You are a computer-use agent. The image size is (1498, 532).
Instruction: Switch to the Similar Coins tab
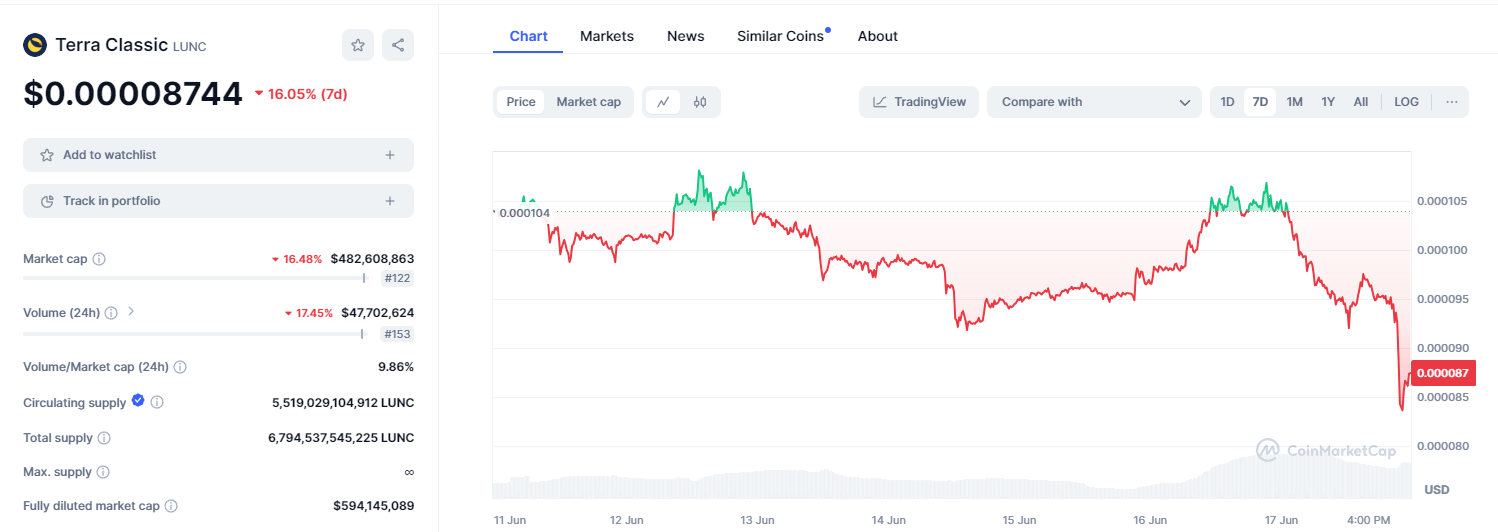780,36
